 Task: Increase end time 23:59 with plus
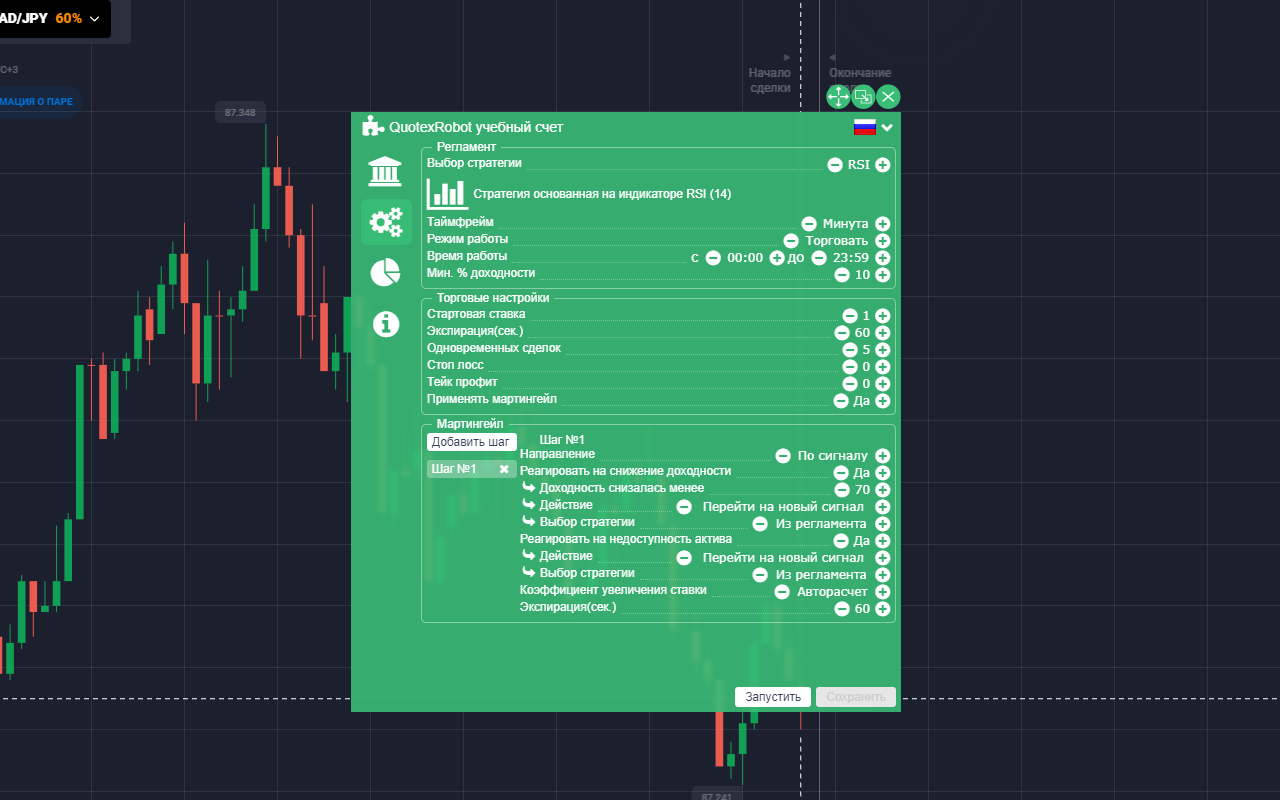point(883,258)
